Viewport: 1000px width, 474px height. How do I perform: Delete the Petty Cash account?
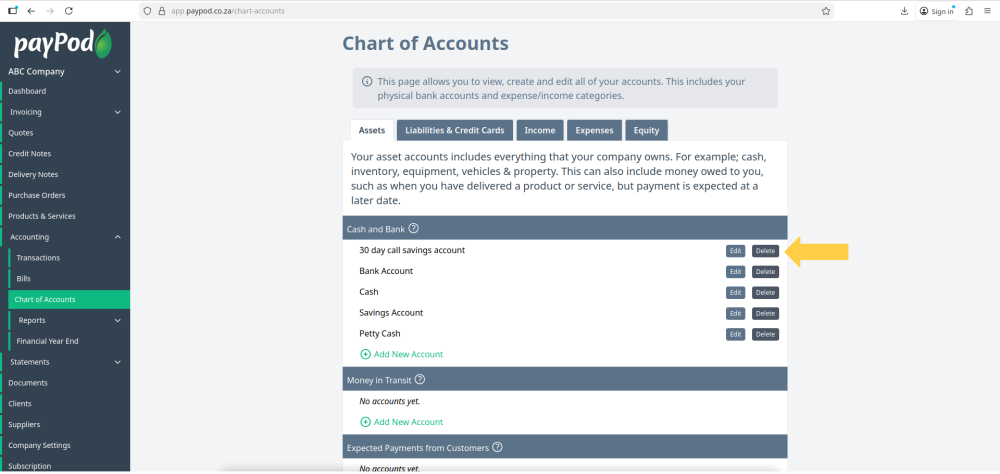765,334
